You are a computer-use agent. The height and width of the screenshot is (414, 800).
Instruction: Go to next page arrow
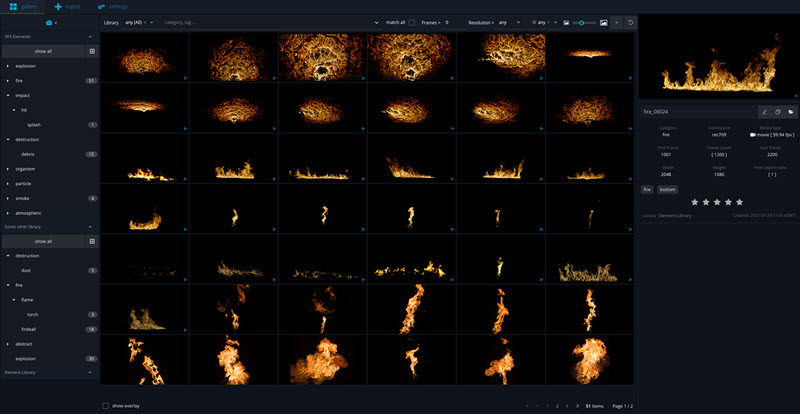point(567,406)
